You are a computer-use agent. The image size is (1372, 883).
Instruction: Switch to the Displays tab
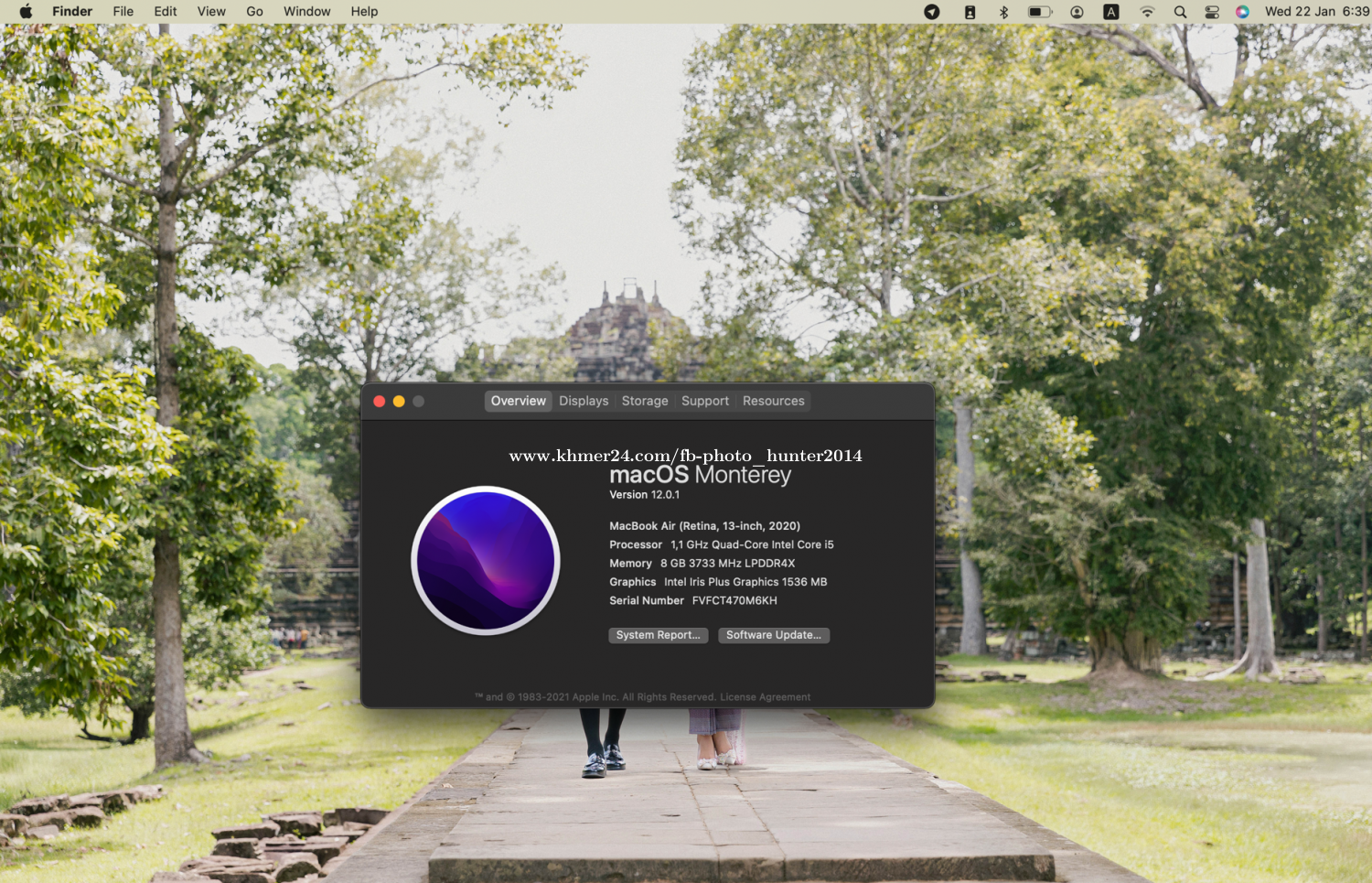(584, 401)
